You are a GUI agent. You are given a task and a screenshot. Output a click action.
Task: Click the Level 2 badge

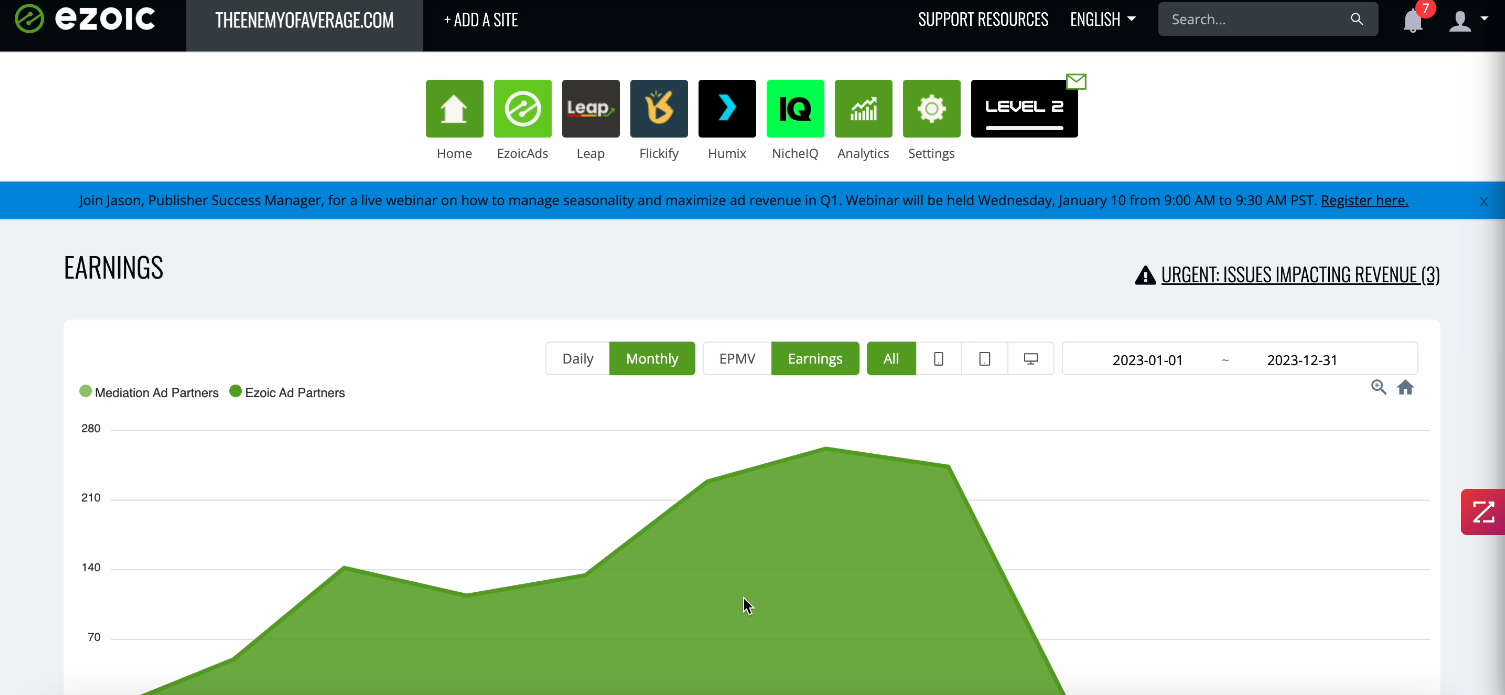click(1024, 109)
